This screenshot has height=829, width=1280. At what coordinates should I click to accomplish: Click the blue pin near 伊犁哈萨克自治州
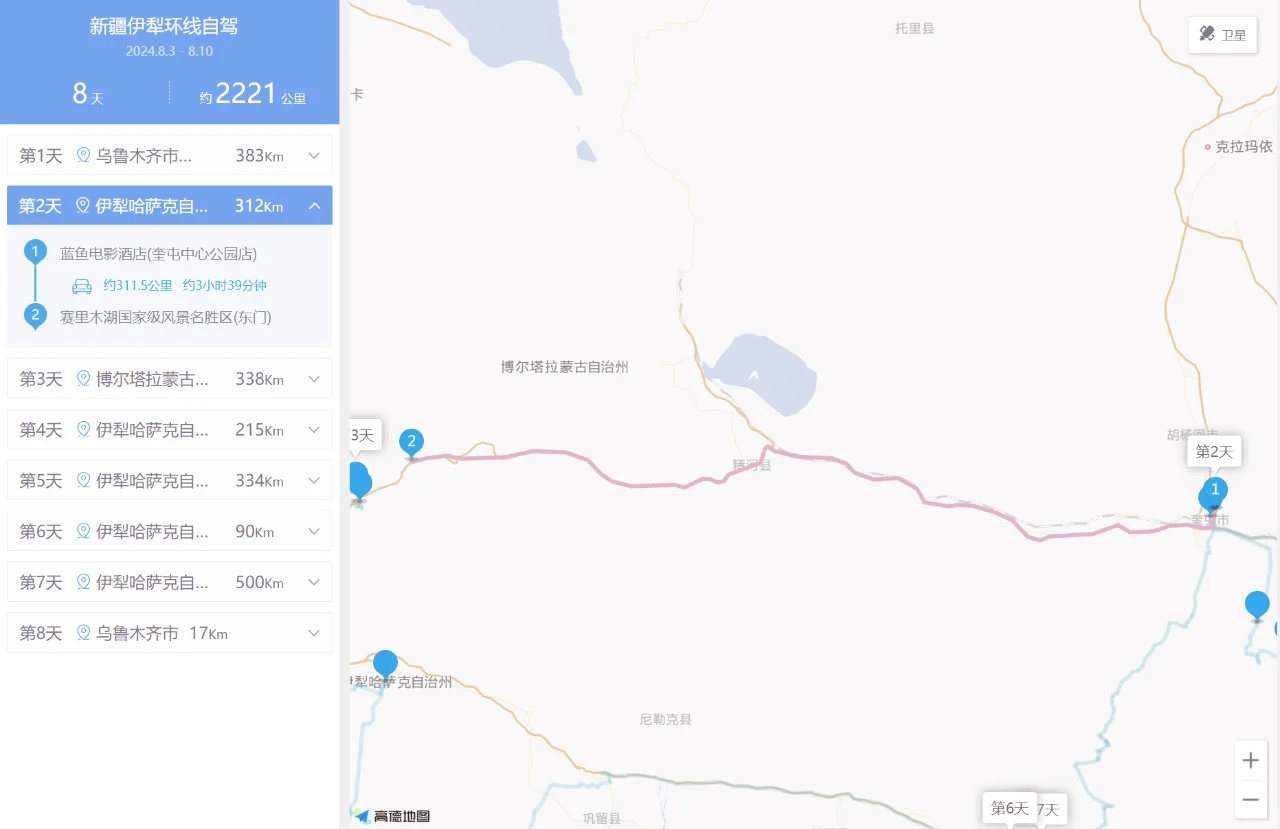[x=385, y=662]
